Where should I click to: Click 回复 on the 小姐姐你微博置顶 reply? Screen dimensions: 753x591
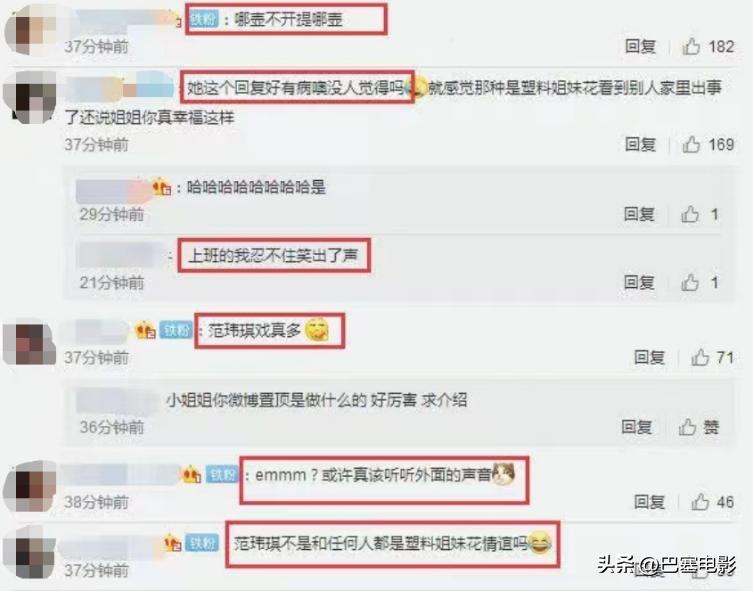click(637, 426)
